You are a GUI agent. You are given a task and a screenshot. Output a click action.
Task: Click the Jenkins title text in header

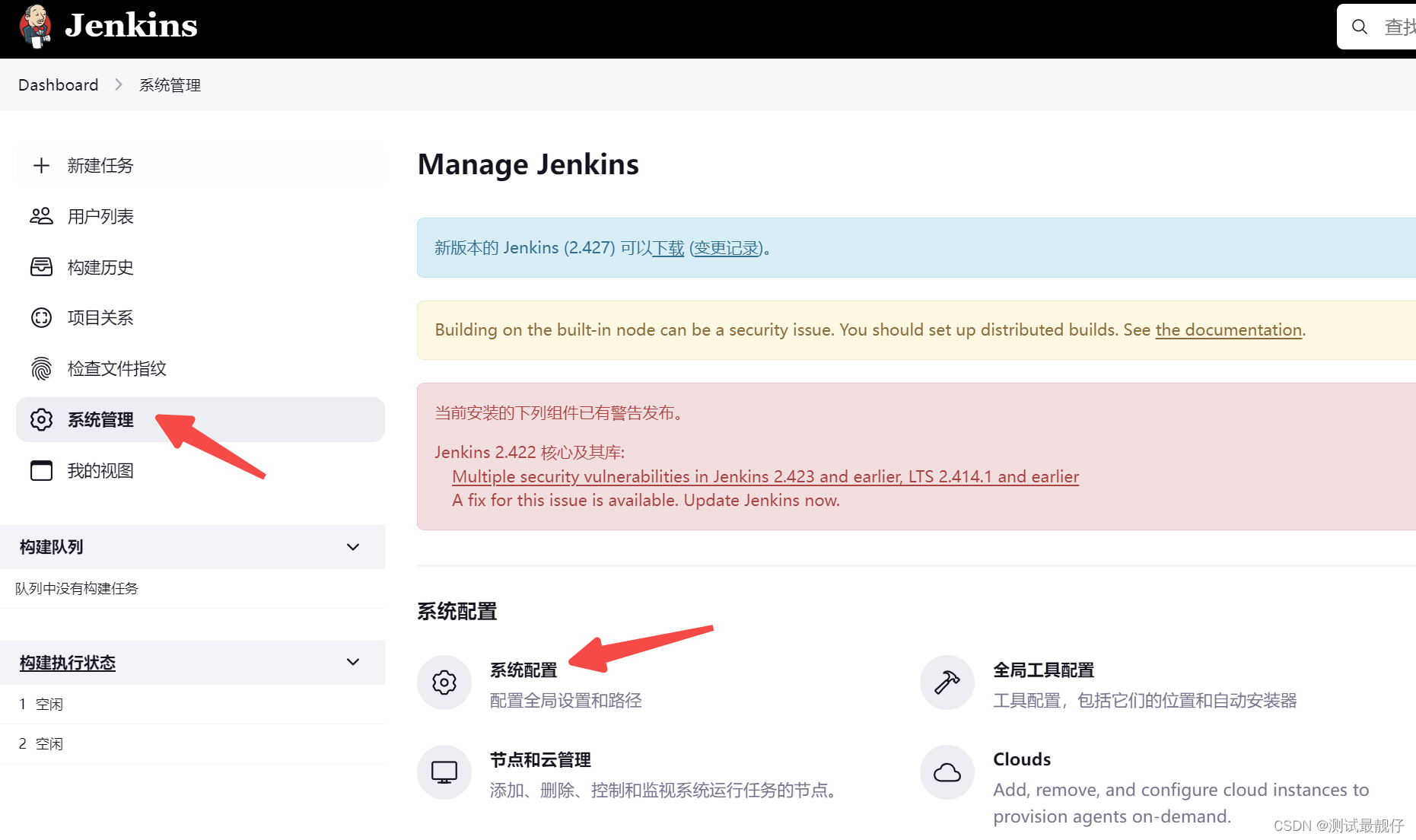131,26
